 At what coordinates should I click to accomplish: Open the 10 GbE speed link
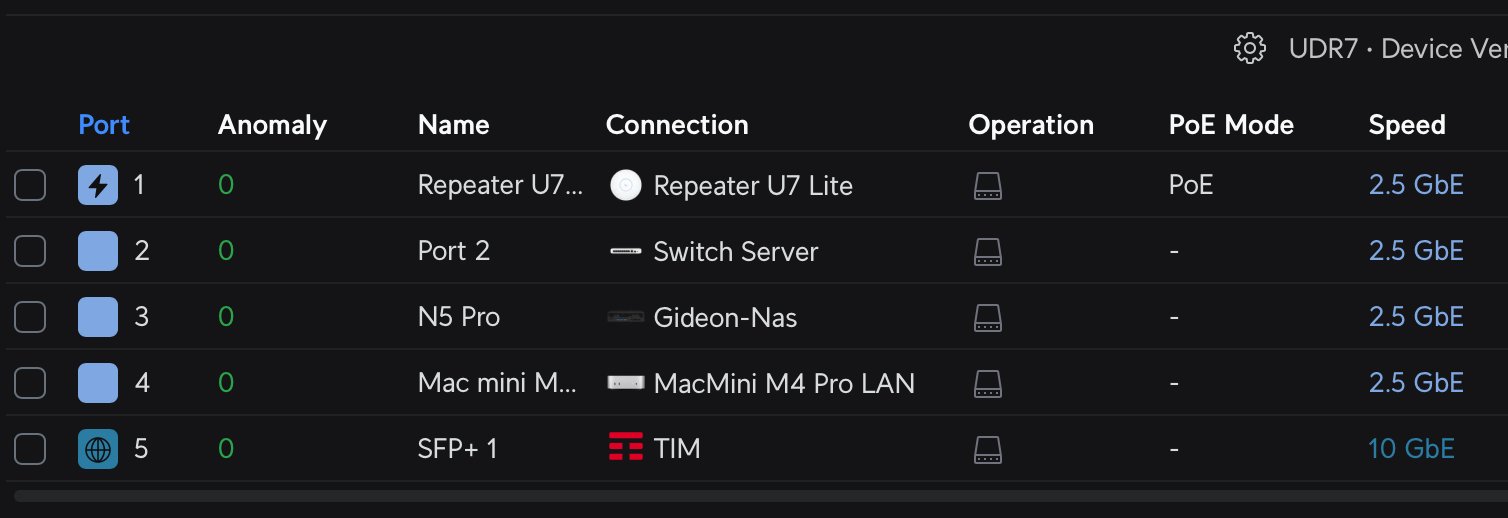pos(1411,449)
